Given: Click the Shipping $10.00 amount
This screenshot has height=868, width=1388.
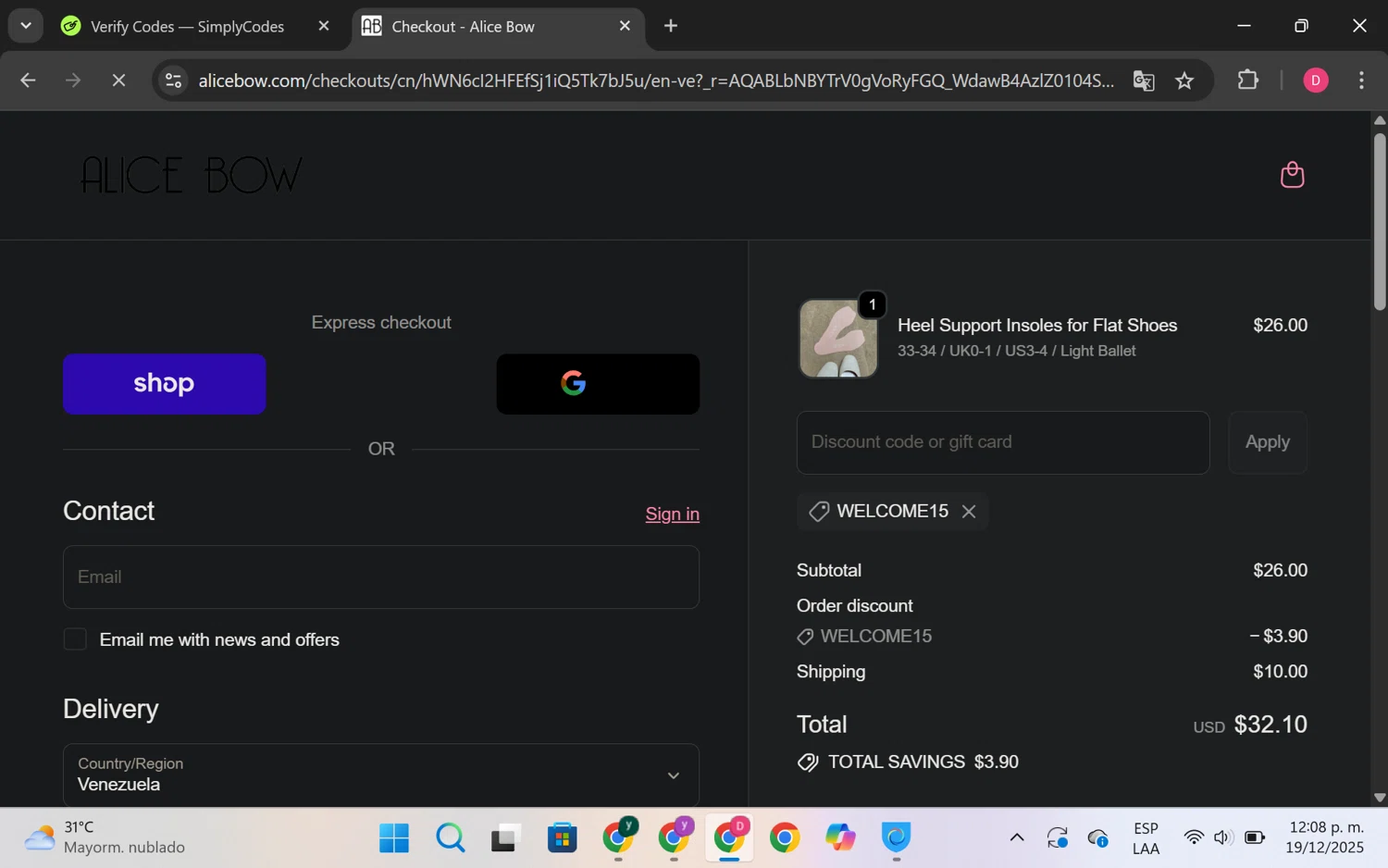Looking at the screenshot, I should point(1280,672).
